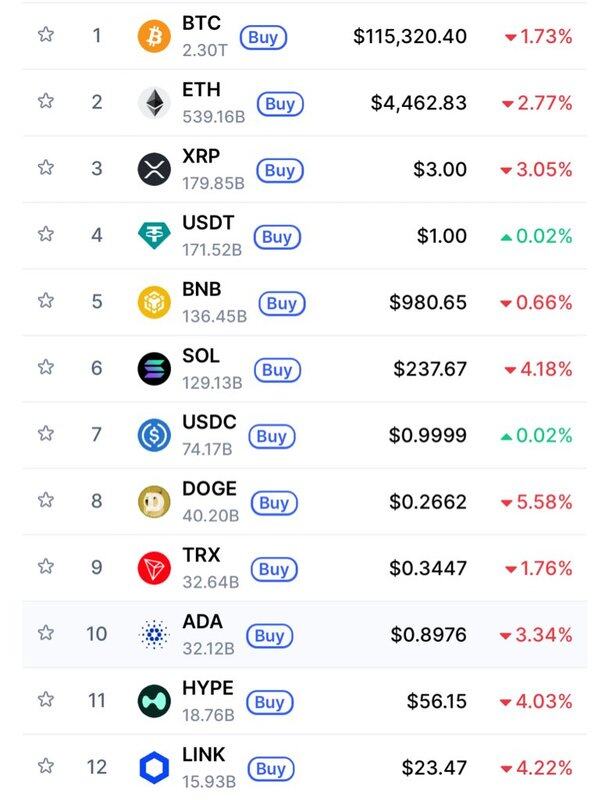This screenshot has width=609, height=800.
Task: Open the Bitcoin coin logo
Action: pos(154,36)
